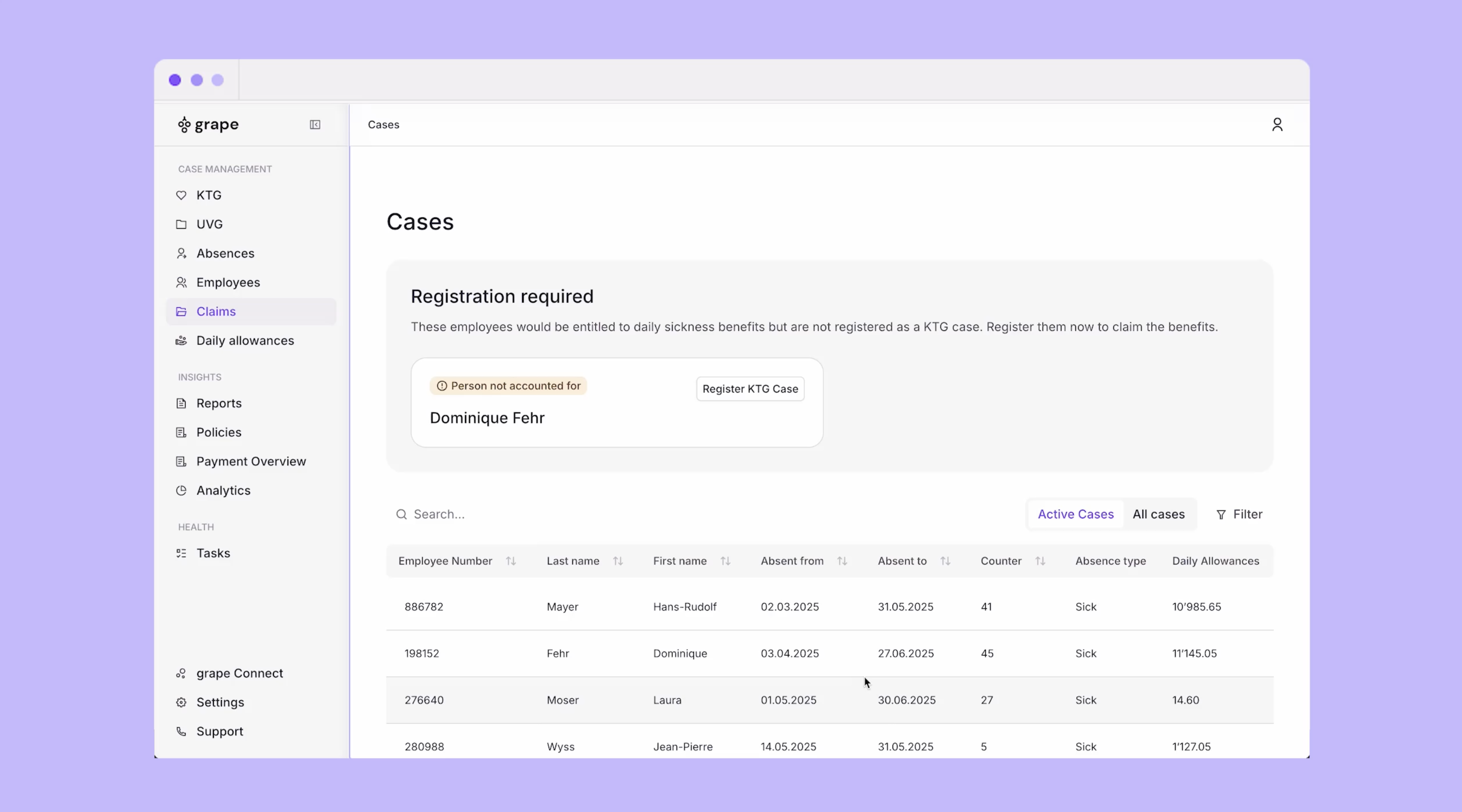This screenshot has width=1462, height=812.
Task: Click the Fehr last name cell in table
Action: (x=558, y=654)
